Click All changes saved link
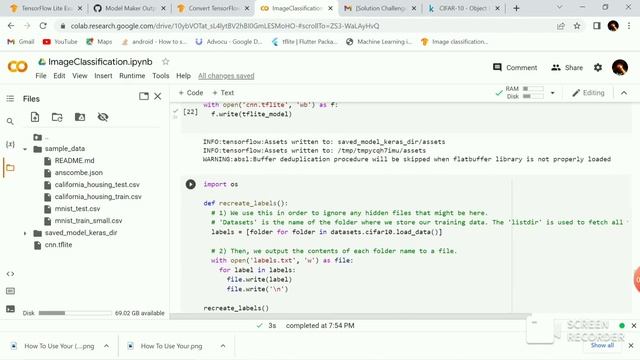Screen dimensions: 640x360 226,76
